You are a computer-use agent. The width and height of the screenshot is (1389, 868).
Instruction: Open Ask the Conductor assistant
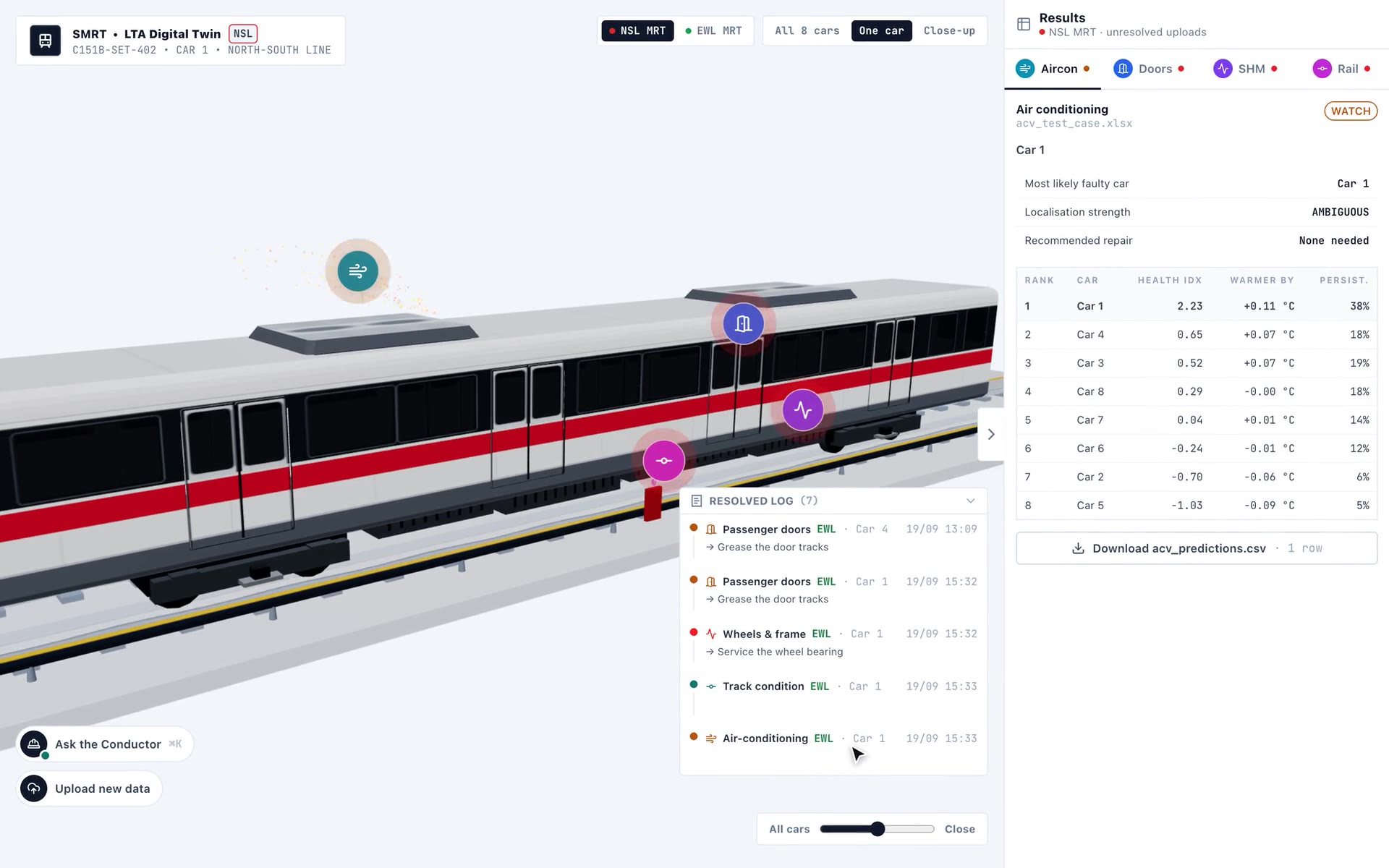(x=105, y=744)
